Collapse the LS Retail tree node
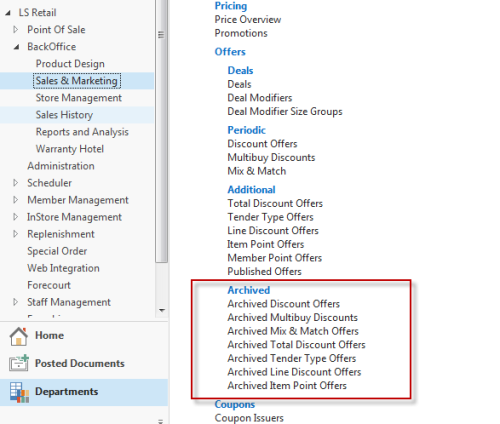Viewport: 500px width, 424px height. point(8,13)
